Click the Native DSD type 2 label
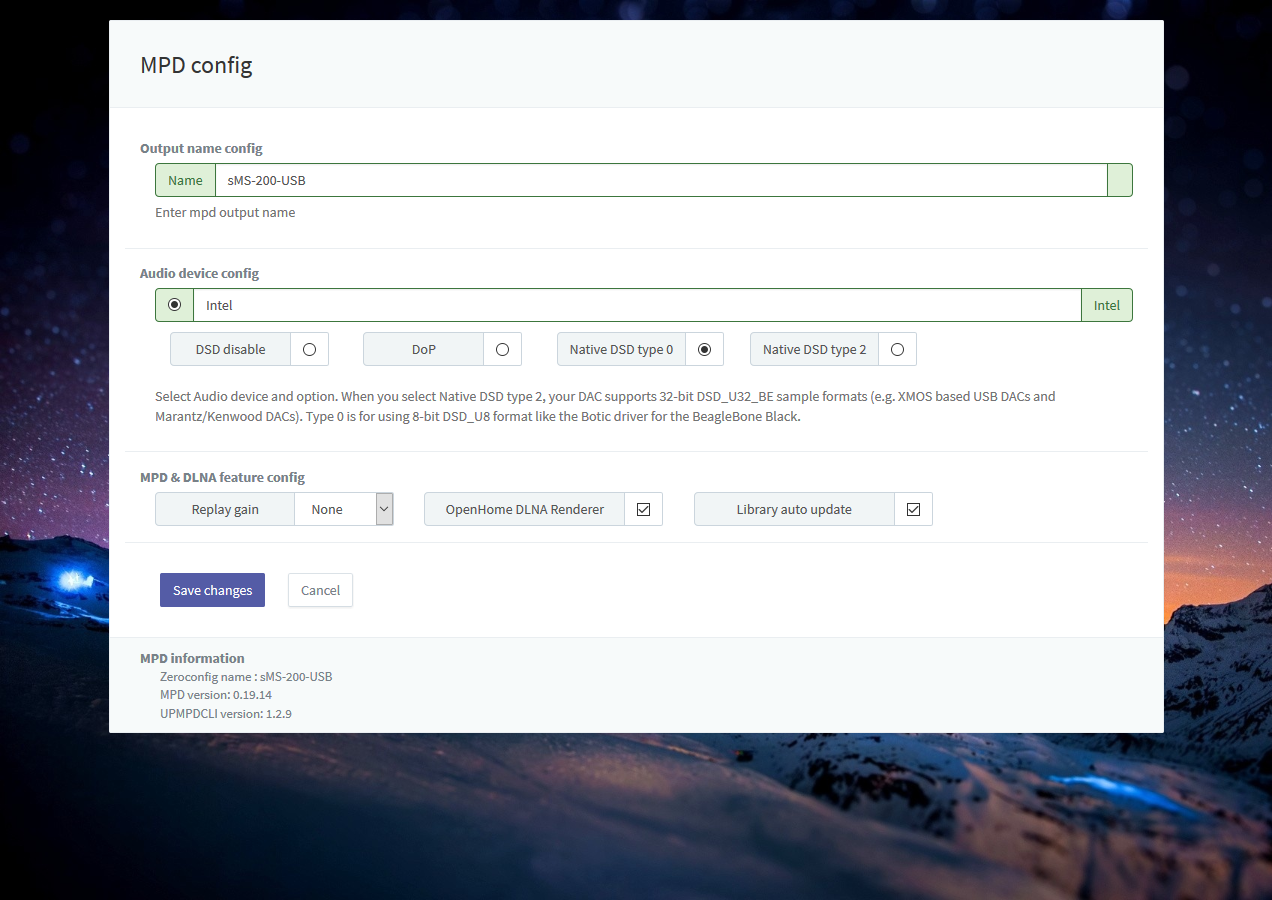This screenshot has width=1272, height=900. pyautogui.click(x=814, y=349)
